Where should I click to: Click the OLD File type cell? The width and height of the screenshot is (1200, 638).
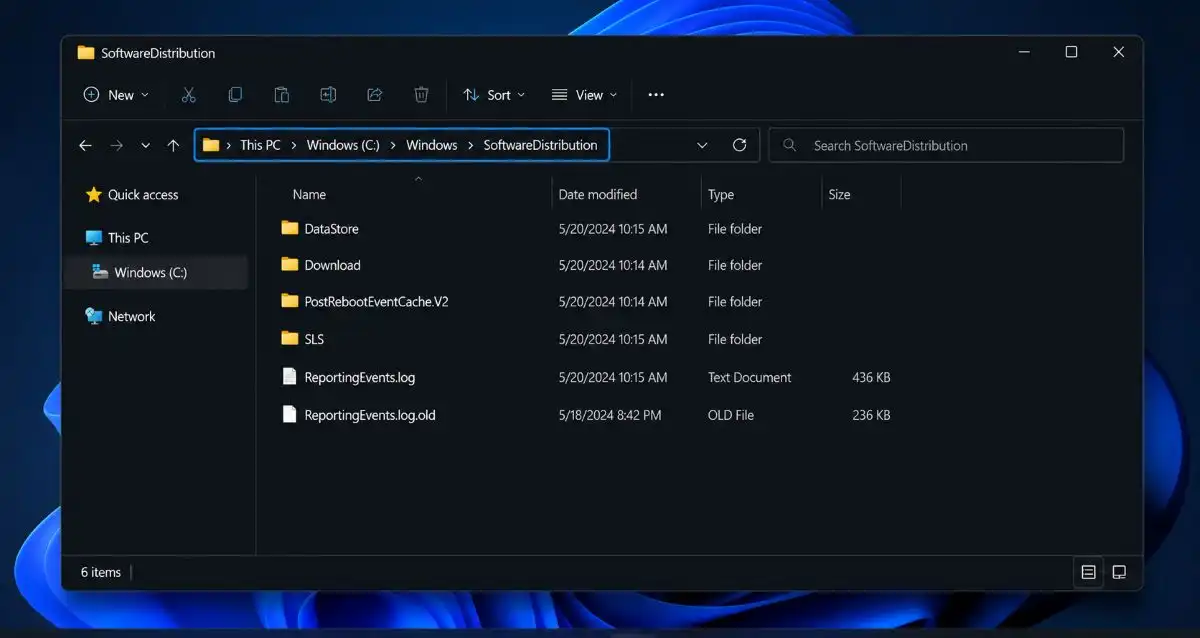point(731,415)
